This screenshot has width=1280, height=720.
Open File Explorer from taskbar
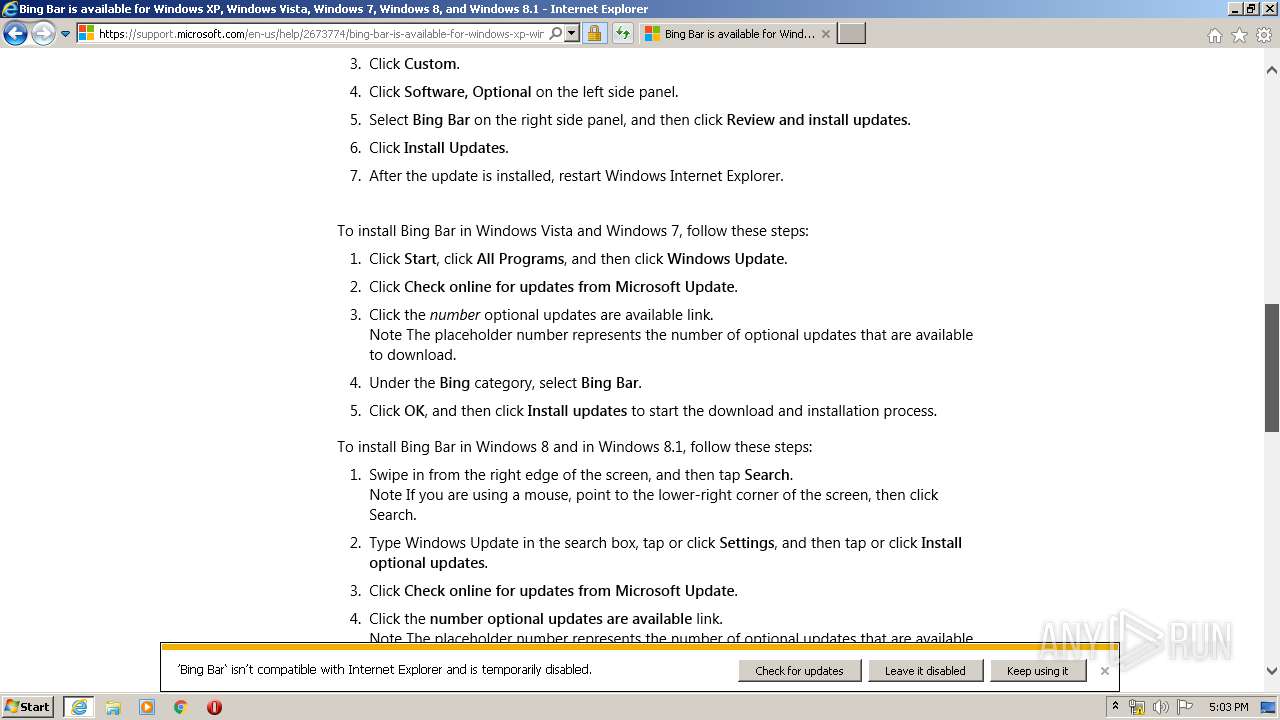click(113, 707)
